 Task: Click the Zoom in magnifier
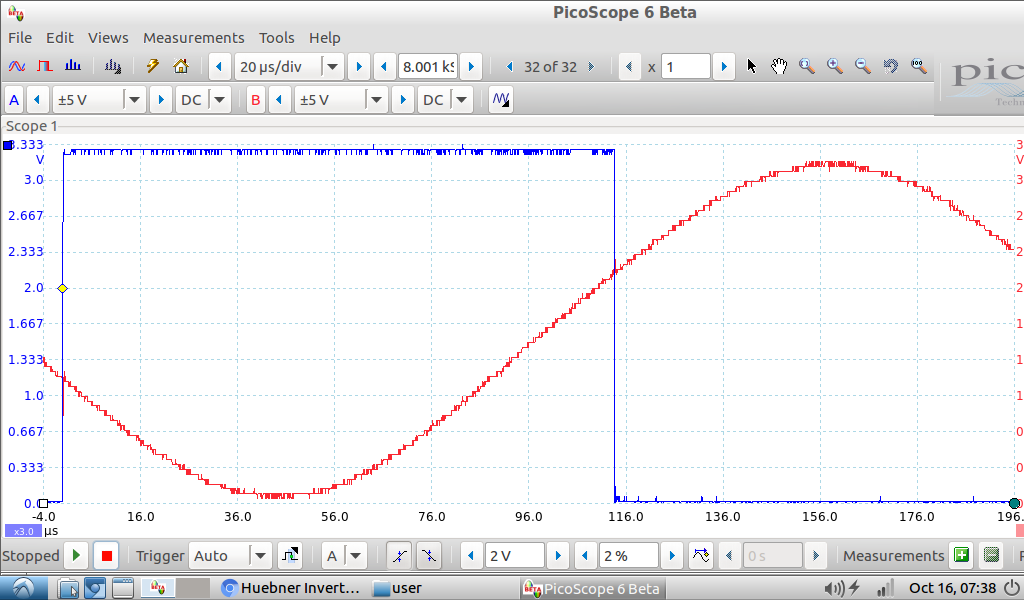834,67
